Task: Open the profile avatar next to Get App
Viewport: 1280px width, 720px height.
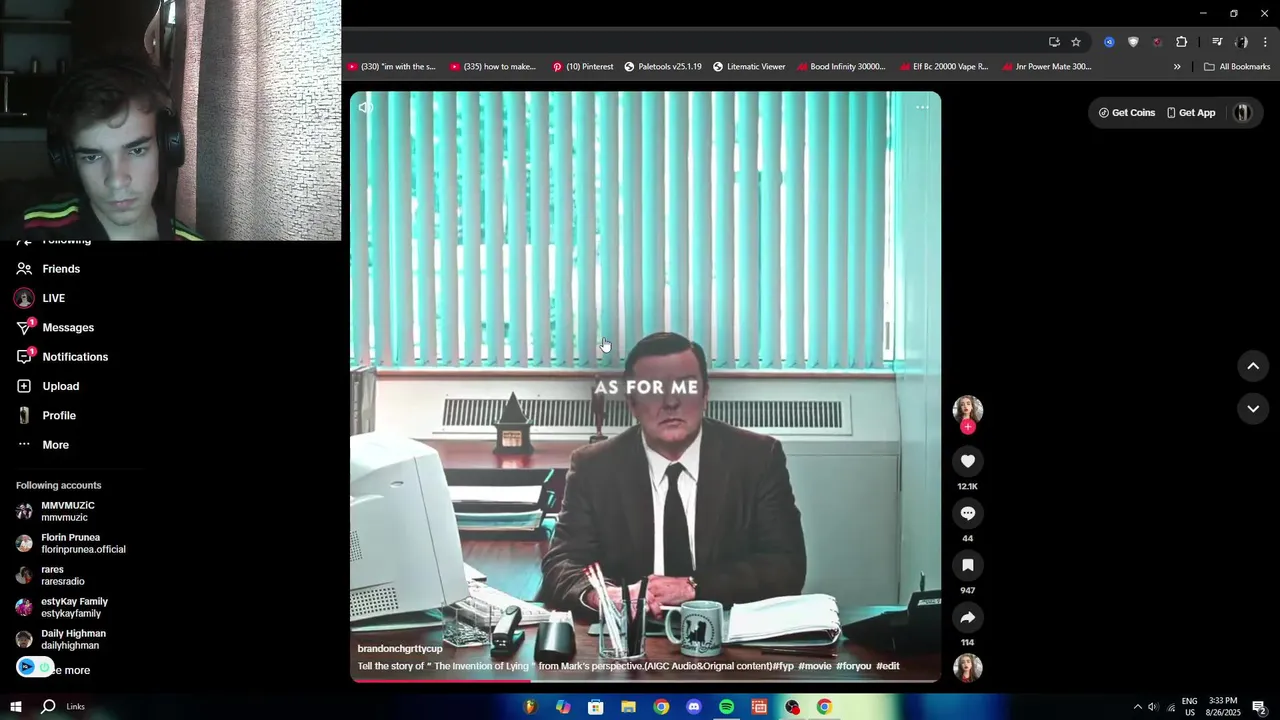Action: [1243, 113]
